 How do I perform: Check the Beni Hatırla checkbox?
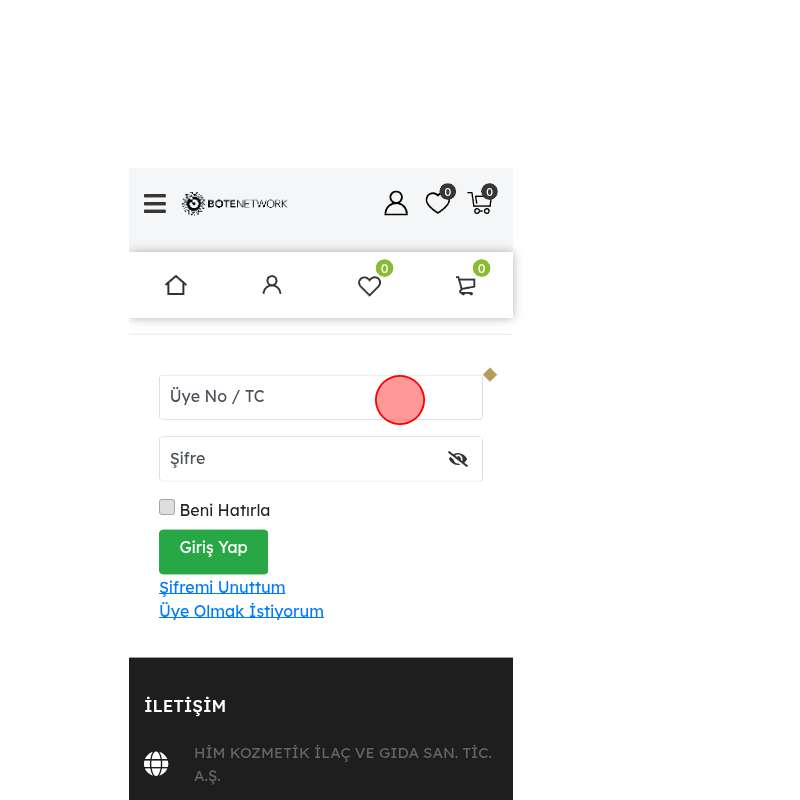coord(167,507)
